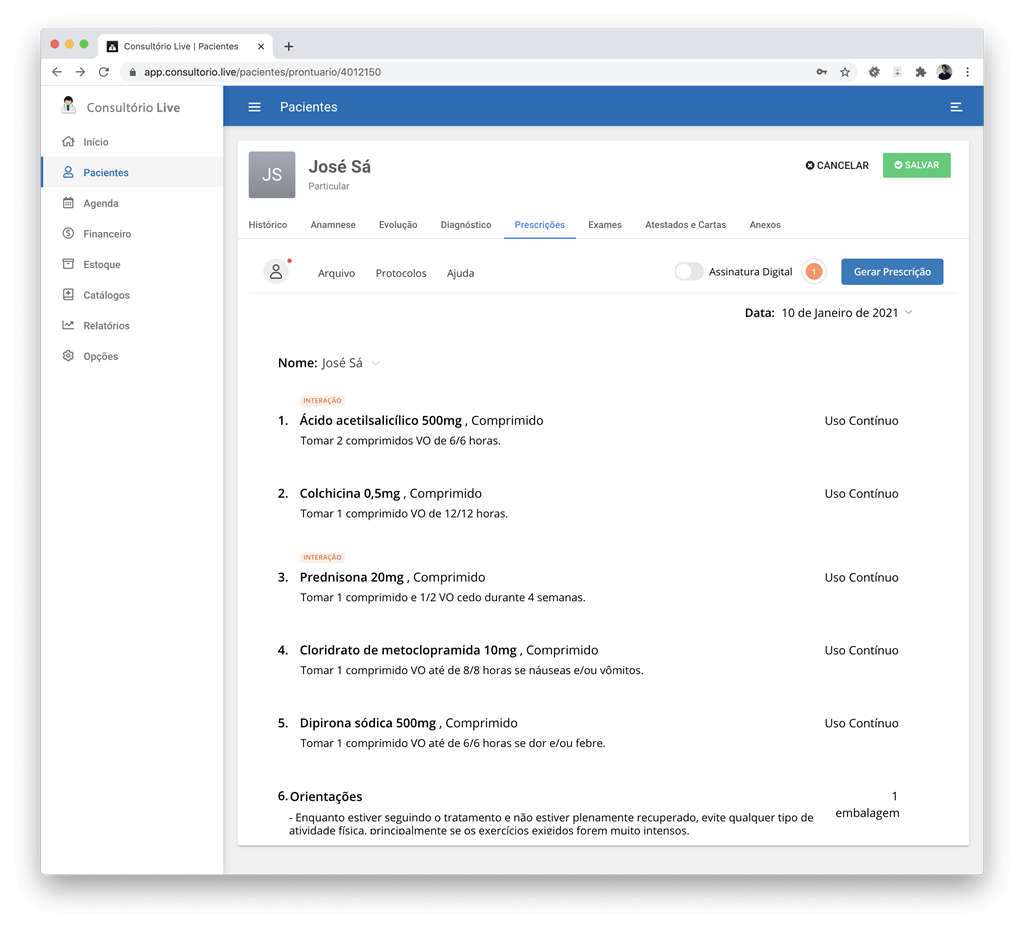
Task: Open the Atestados e Cartas tab
Action: (686, 225)
